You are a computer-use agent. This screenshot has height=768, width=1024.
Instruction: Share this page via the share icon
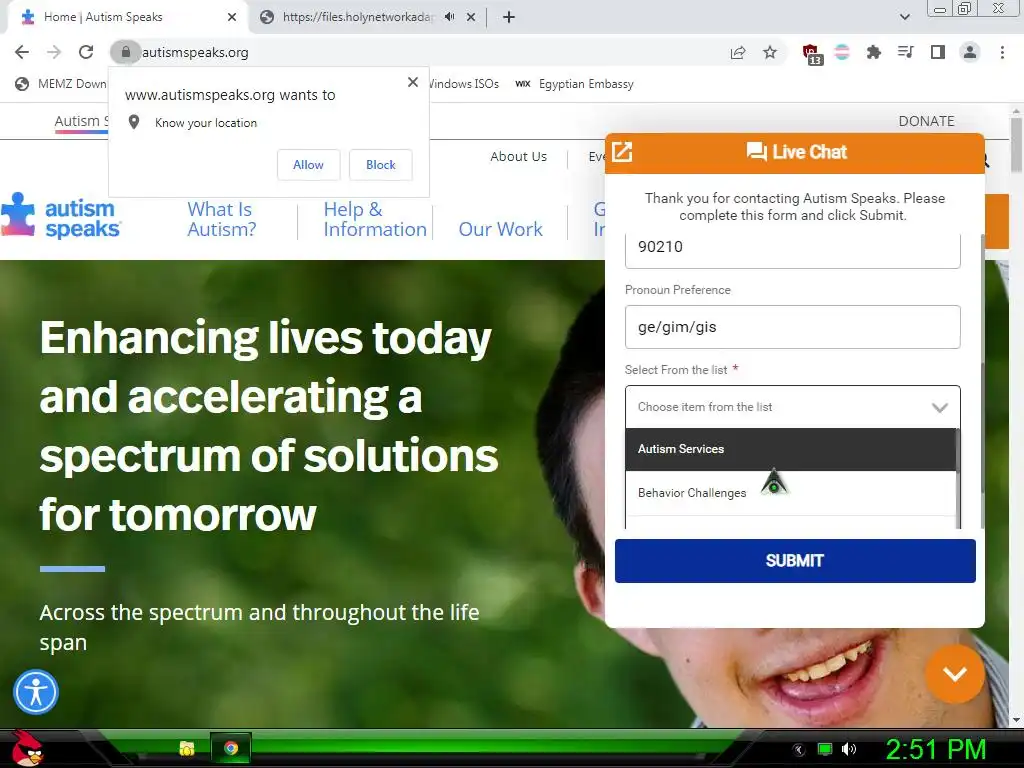pyautogui.click(x=738, y=52)
